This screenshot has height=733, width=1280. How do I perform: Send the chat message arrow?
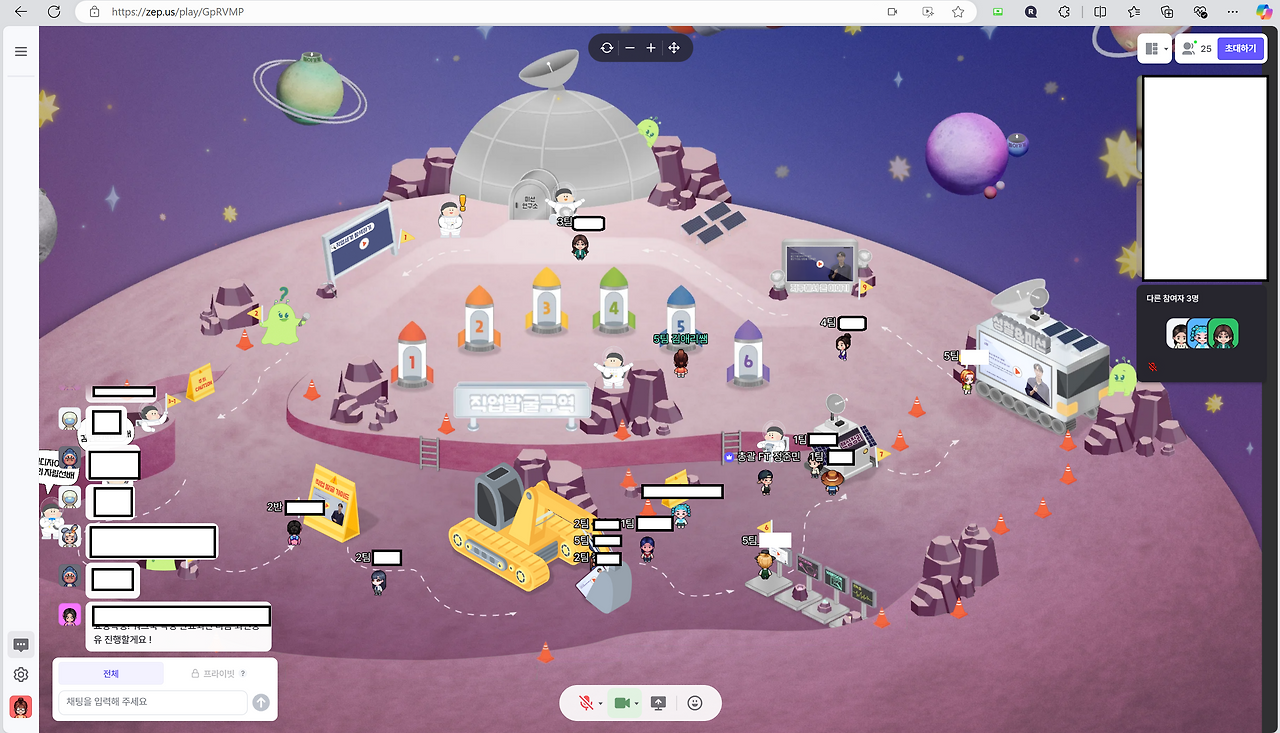pos(261,702)
